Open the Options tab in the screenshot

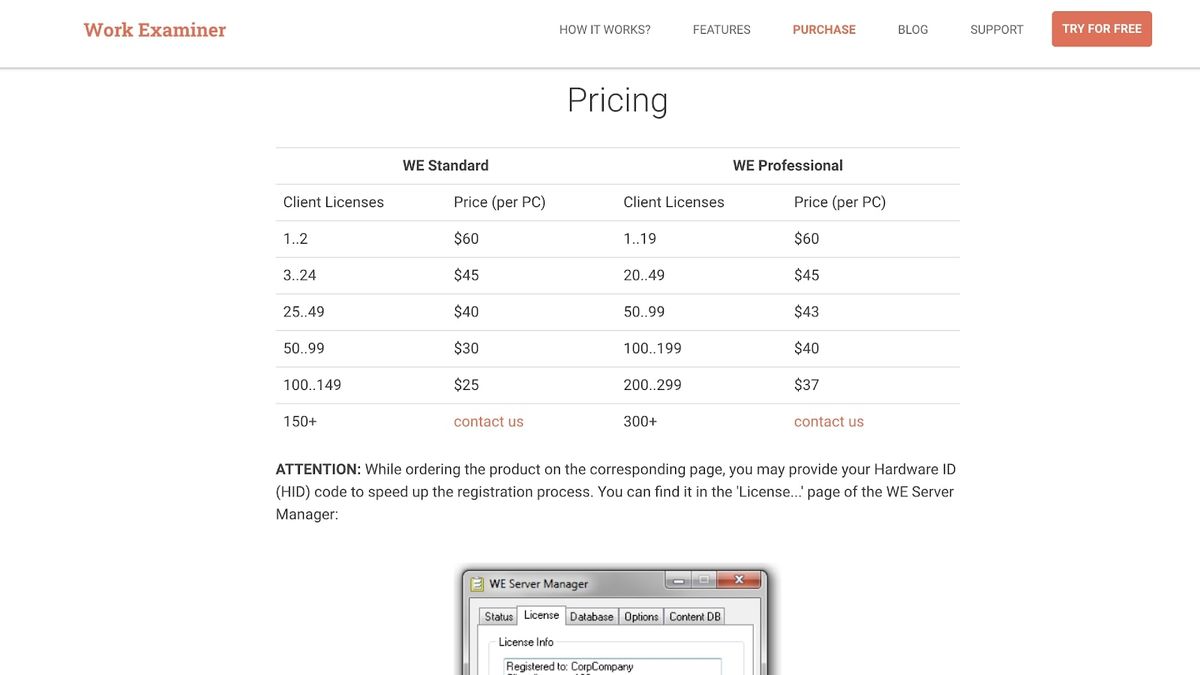(x=641, y=617)
